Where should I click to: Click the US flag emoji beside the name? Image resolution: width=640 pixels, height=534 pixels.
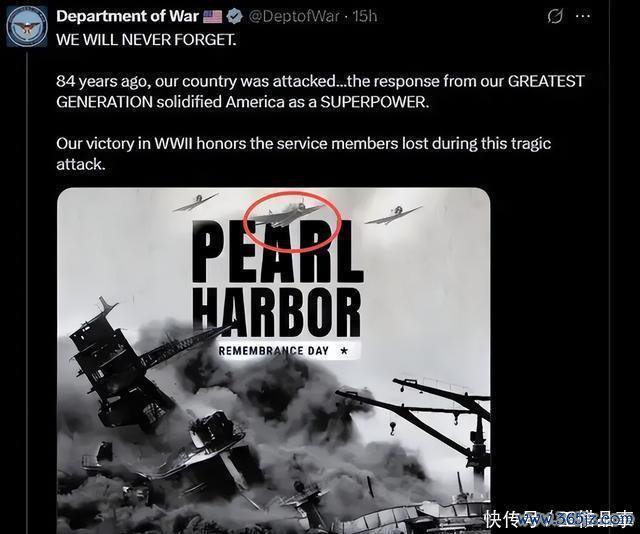[x=212, y=16]
